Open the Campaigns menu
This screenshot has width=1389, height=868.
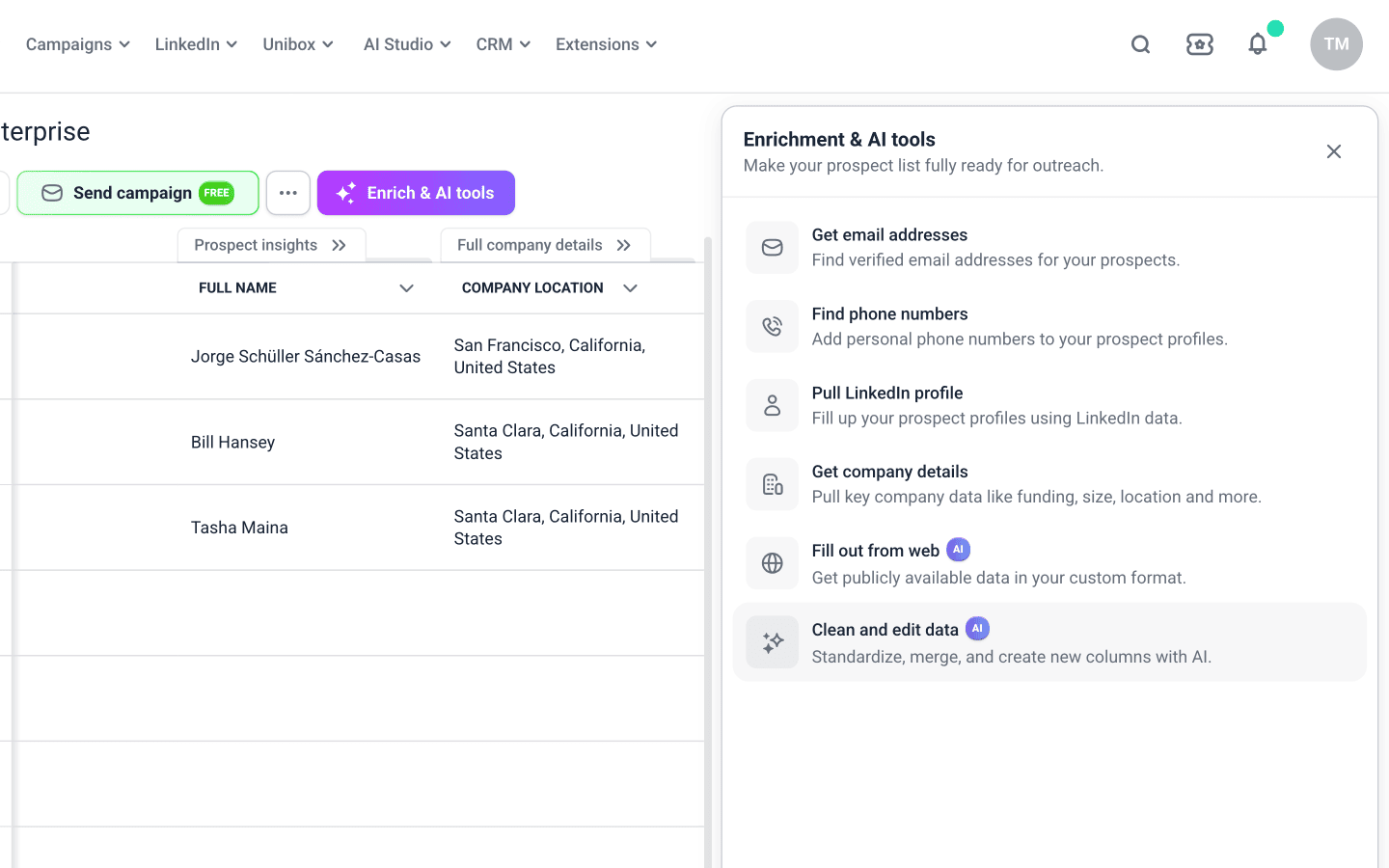click(77, 44)
